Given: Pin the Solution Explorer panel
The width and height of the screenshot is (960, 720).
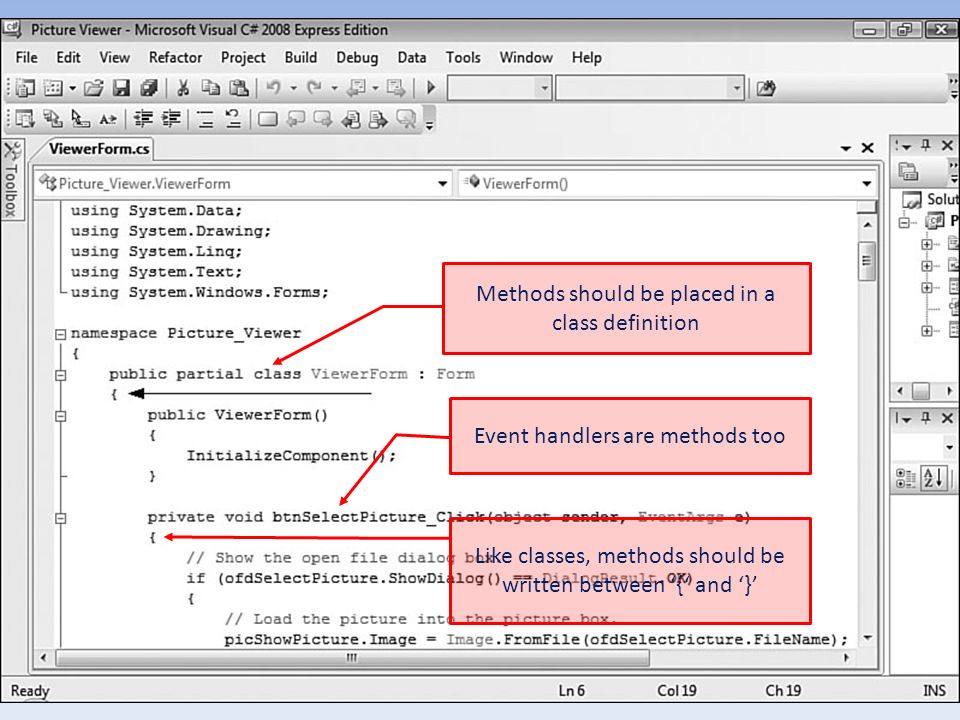Looking at the screenshot, I should point(926,146).
